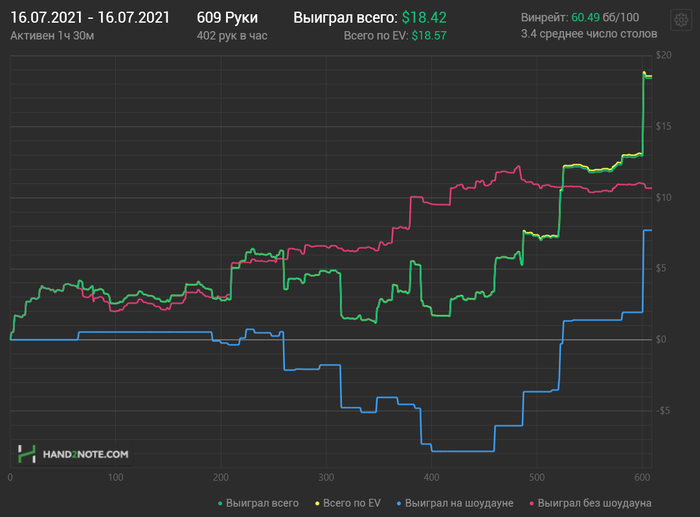Open the graph settings gear icon
Viewport: 700px width, 517px height.
[681, 20]
